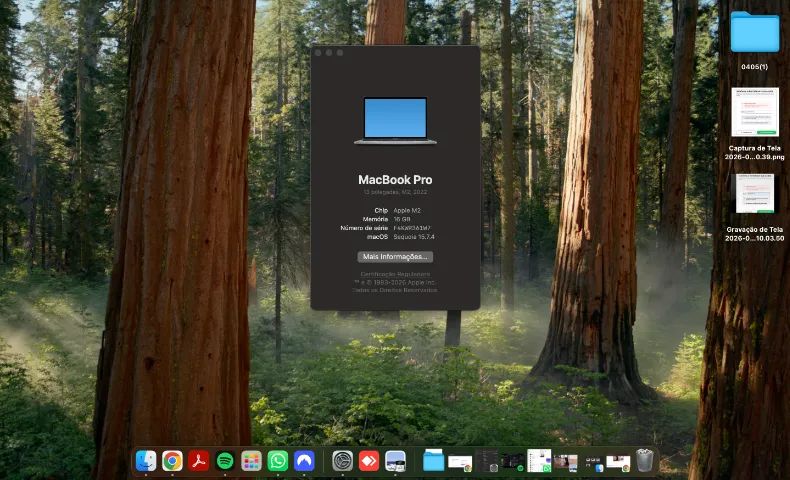Click the 16 GB memory value
Viewport: 790px width, 480px height.
[402, 220]
